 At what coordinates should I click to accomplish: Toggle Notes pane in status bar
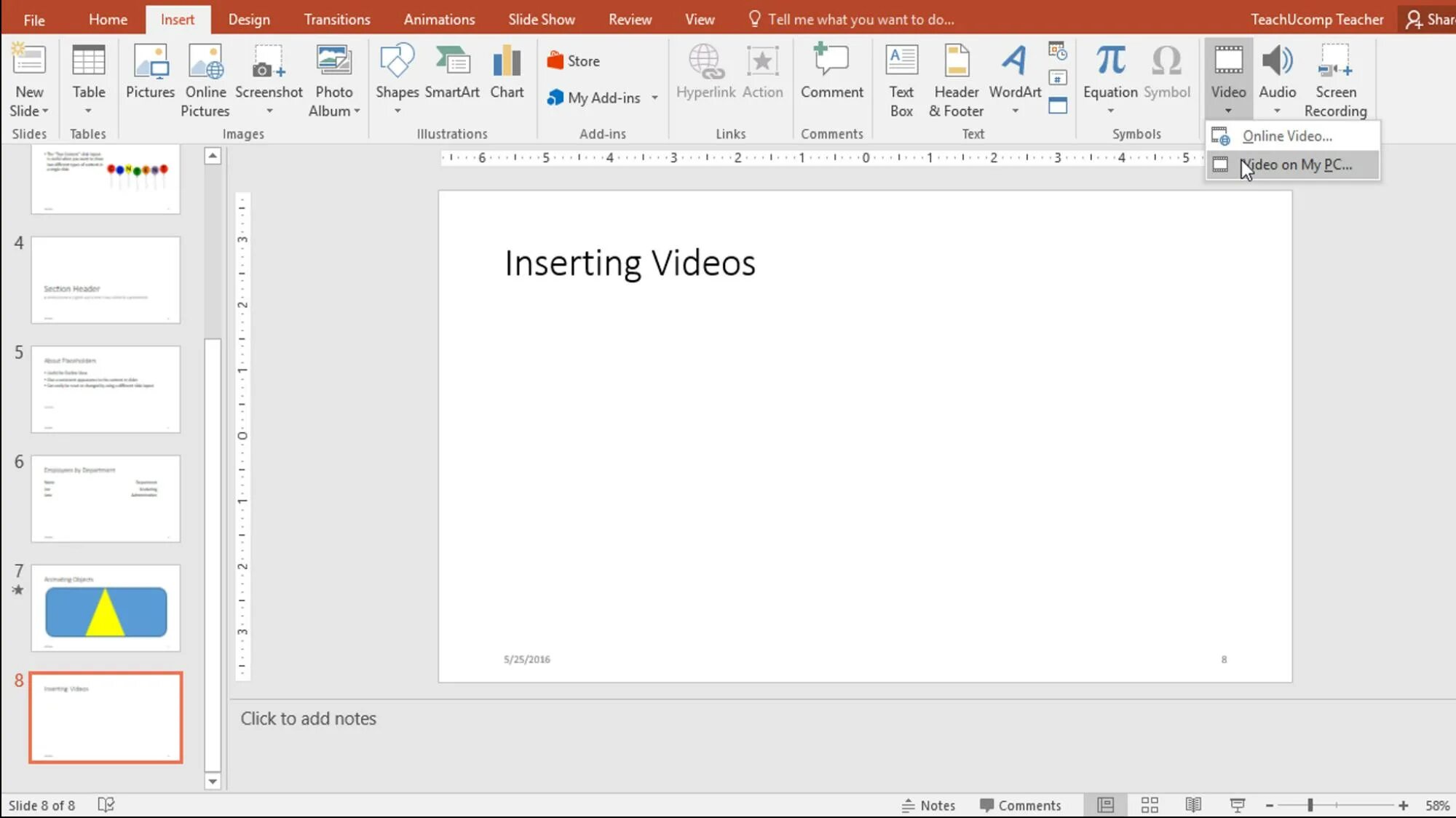coord(928,805)
